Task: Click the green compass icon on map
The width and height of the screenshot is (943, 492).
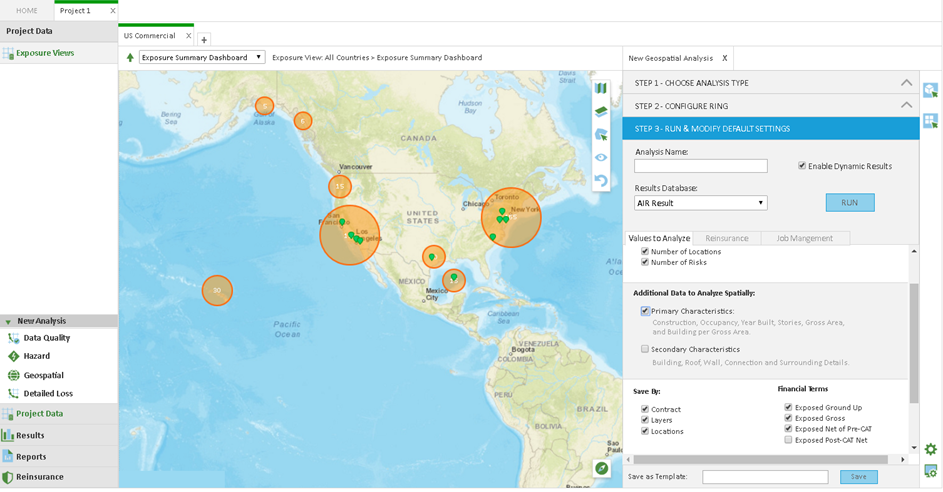Action: (x=602, y=468)
